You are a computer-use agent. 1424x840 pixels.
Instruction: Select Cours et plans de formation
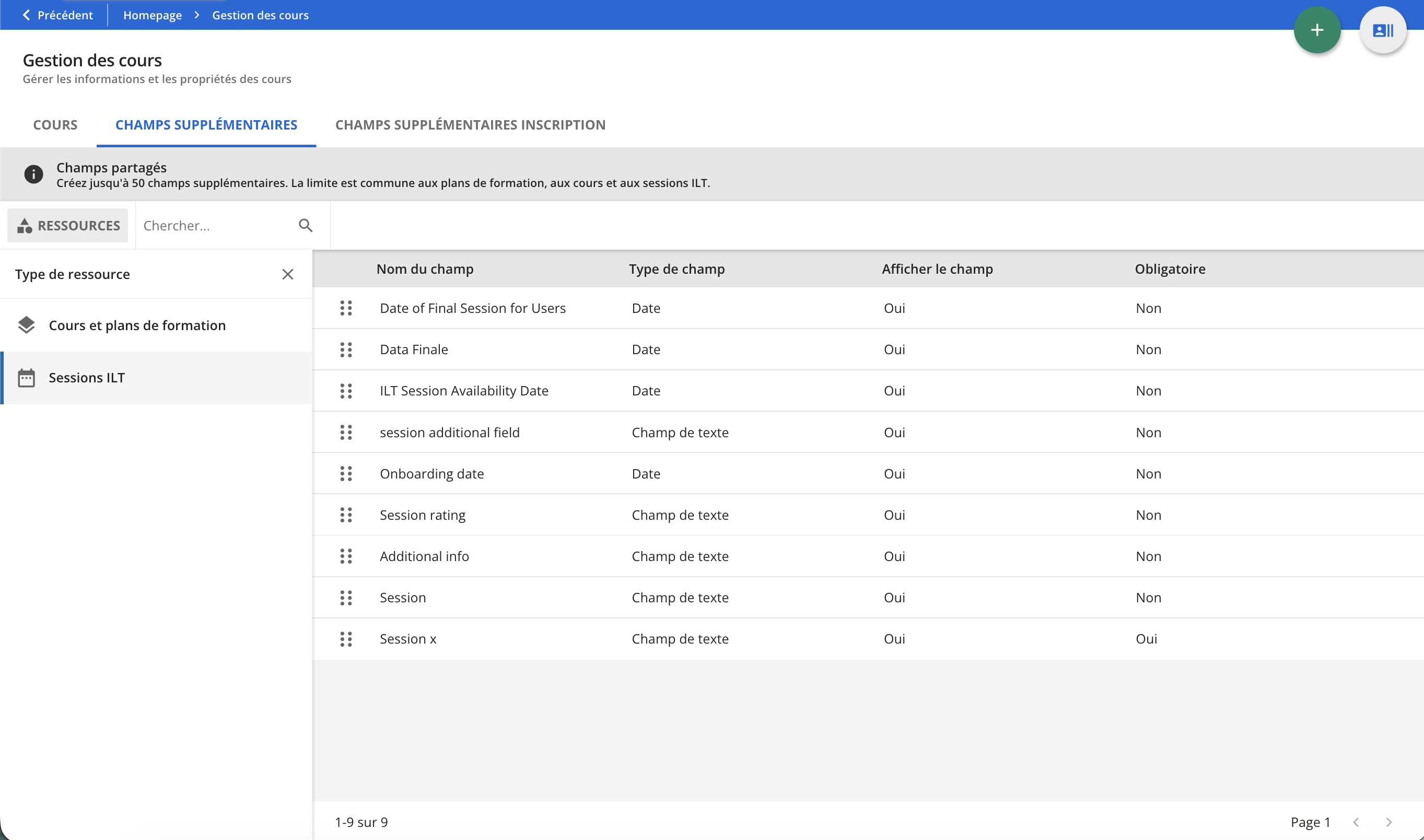[x=137, y=325]
